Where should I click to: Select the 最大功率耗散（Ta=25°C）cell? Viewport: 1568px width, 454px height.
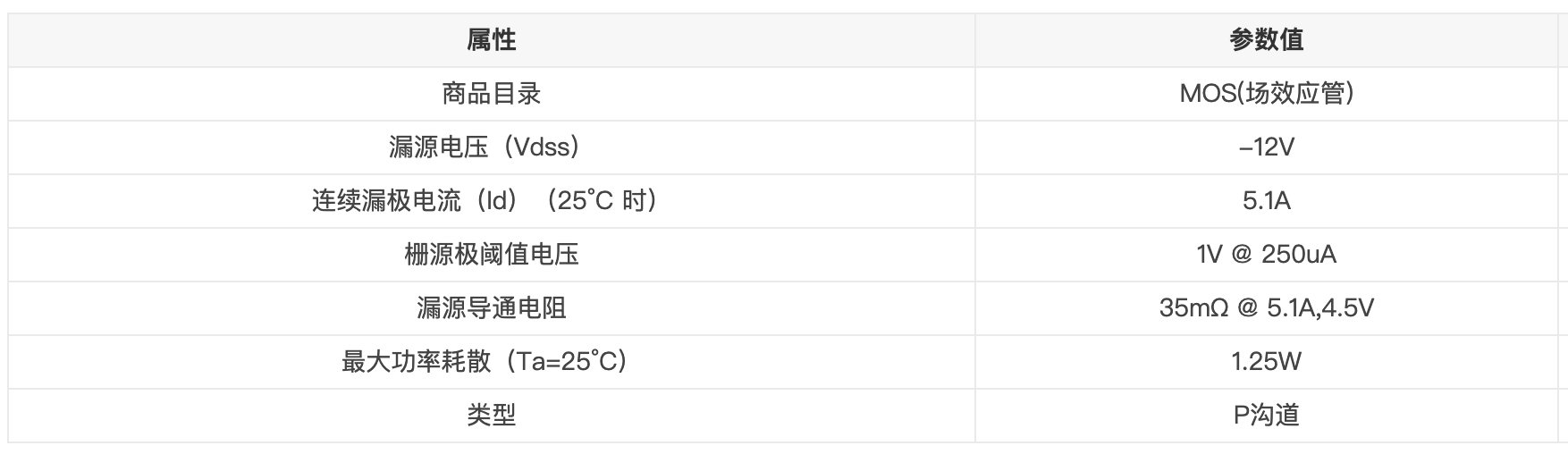pos(491,362)
